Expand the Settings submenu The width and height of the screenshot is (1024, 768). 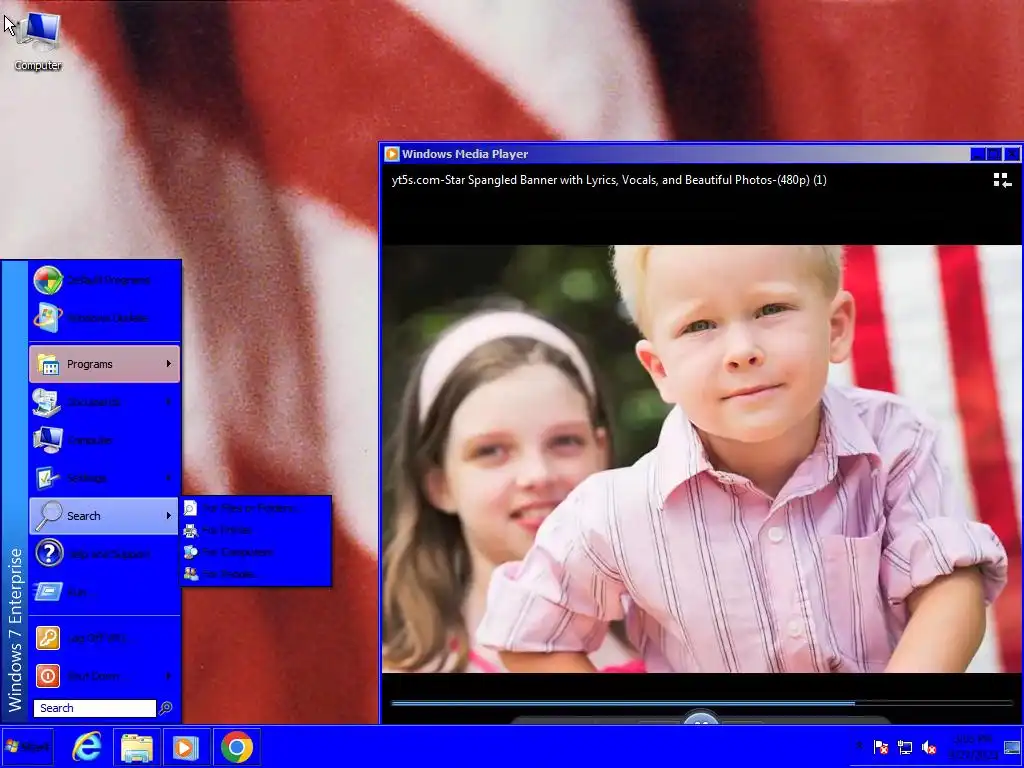tap(104, 477)
